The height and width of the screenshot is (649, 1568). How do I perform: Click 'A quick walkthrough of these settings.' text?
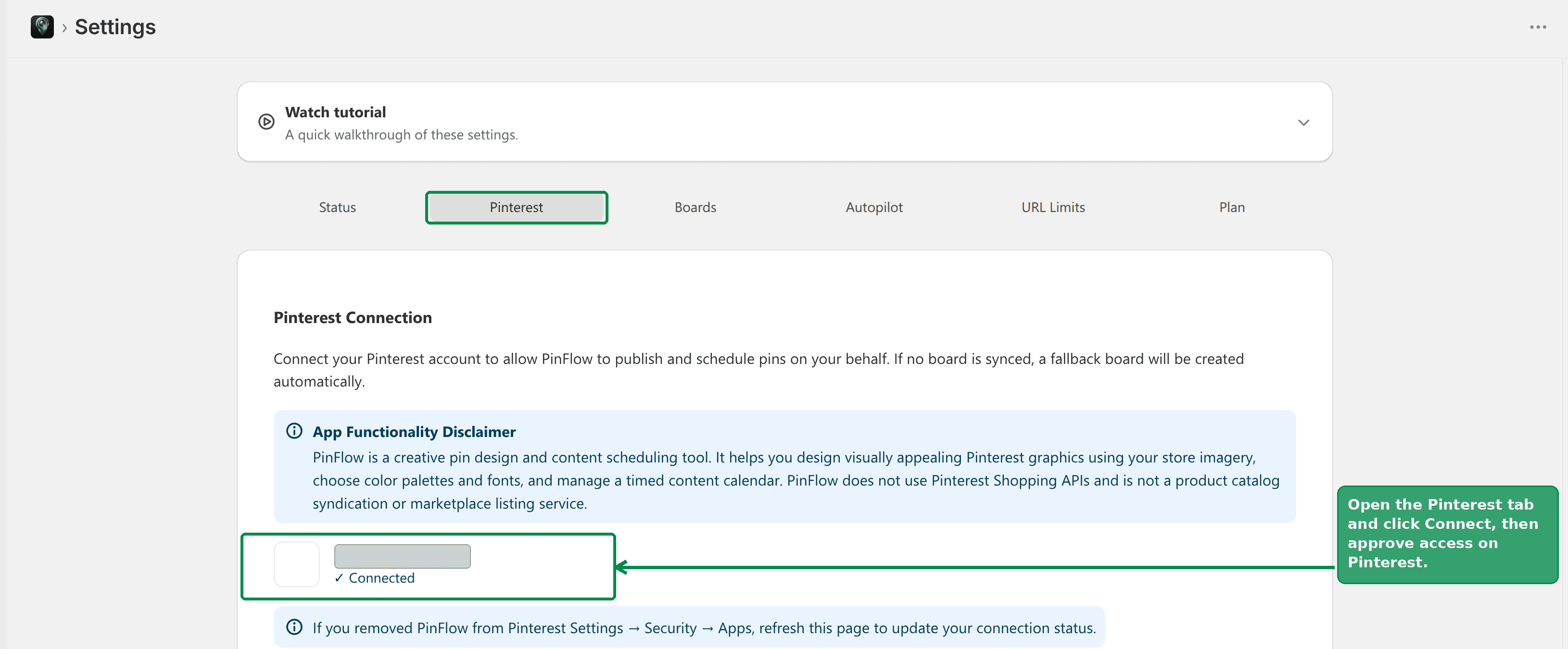point(401,135)
